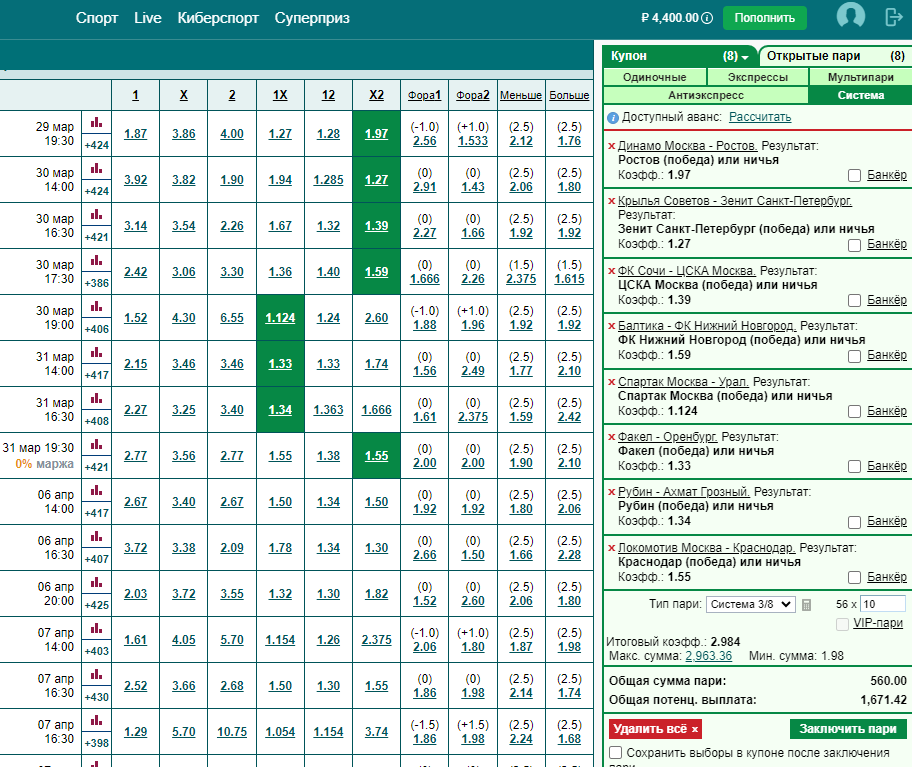
Task: Open the Киберспорт menu
Action: coord(218,18)
